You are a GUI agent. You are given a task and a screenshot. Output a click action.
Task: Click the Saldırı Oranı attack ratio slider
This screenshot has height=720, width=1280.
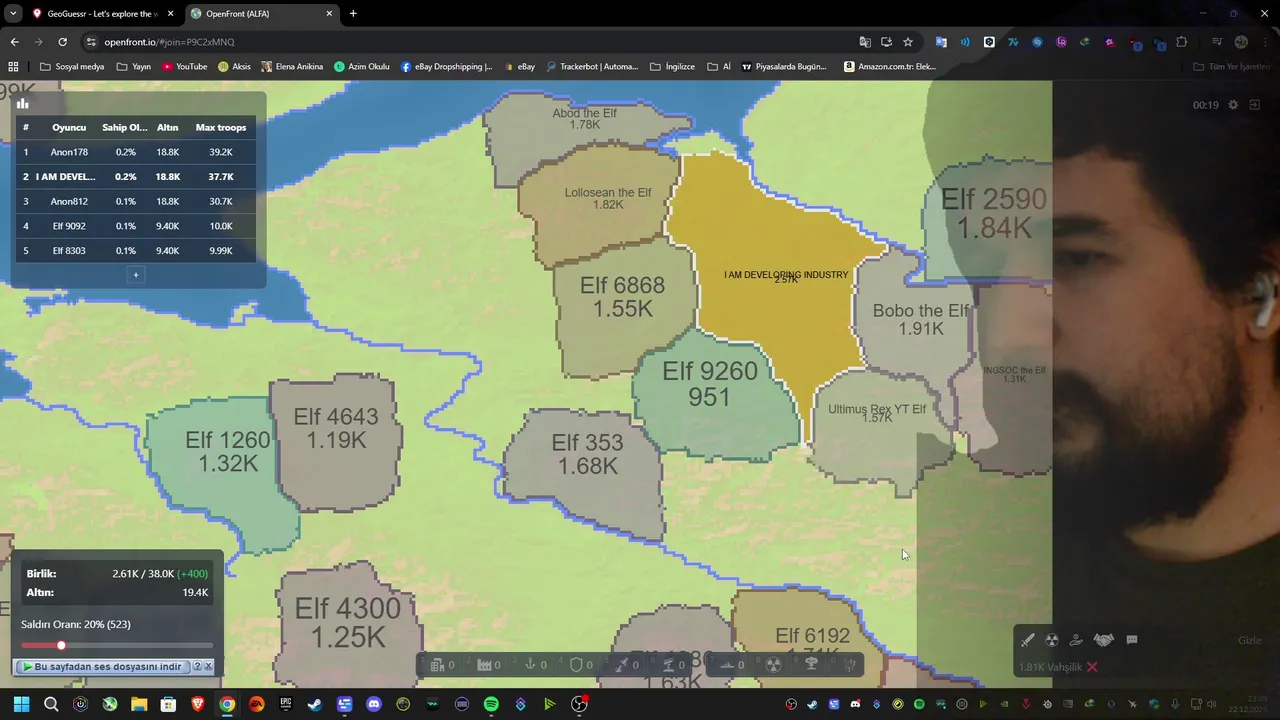point(117,646)
